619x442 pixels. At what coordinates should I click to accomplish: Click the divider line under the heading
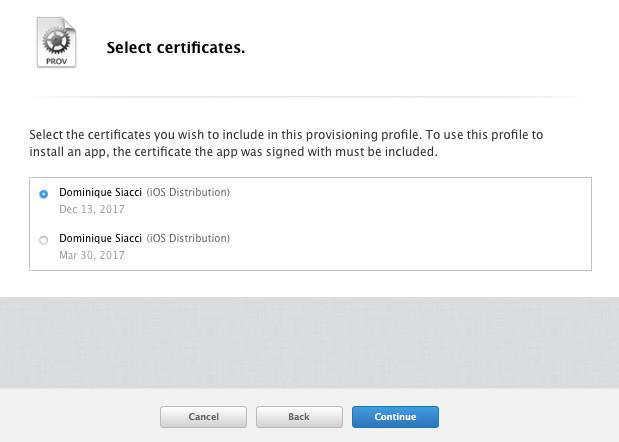(309, 97)
